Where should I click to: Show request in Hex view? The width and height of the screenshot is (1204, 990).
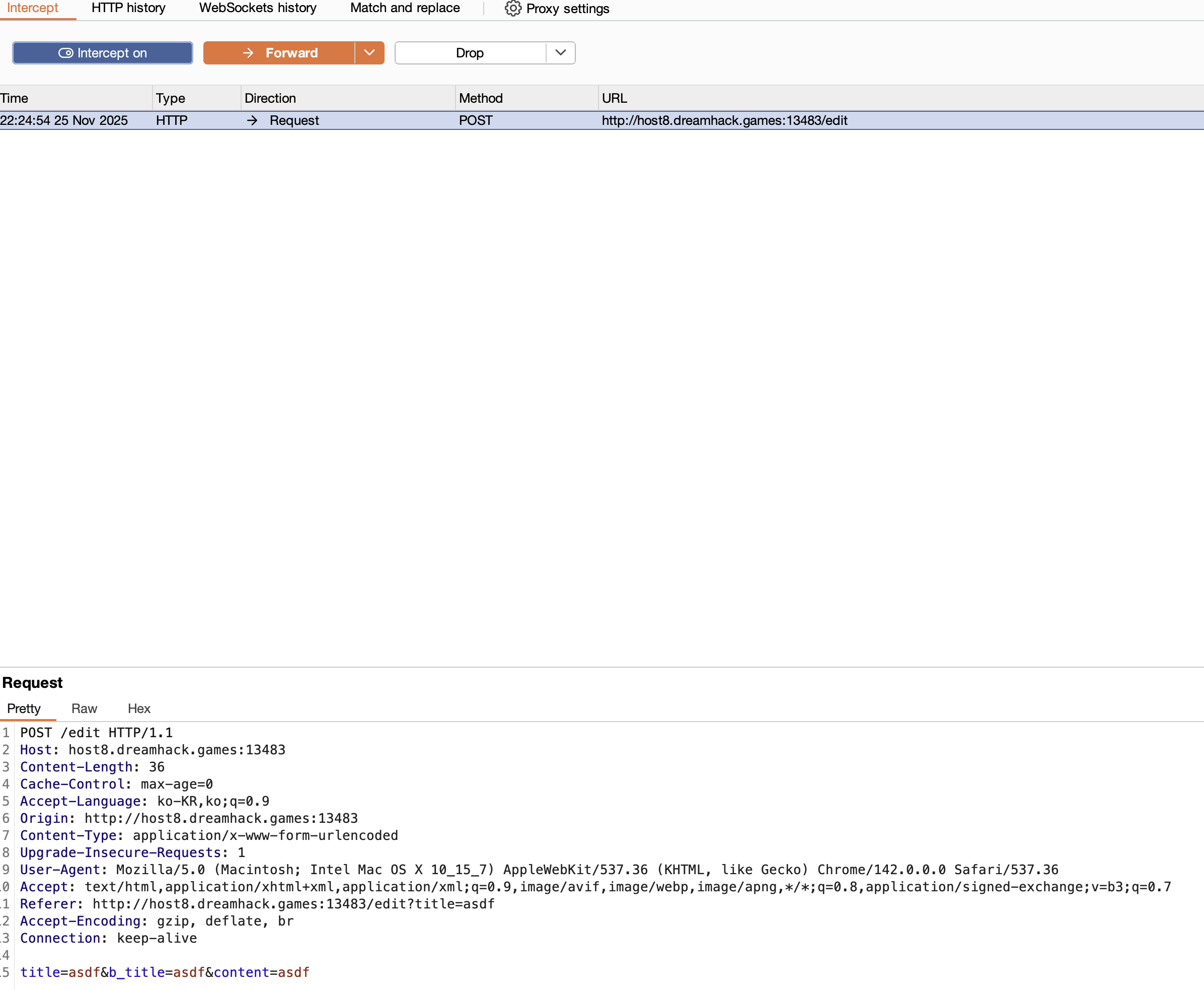pos(138,709)
